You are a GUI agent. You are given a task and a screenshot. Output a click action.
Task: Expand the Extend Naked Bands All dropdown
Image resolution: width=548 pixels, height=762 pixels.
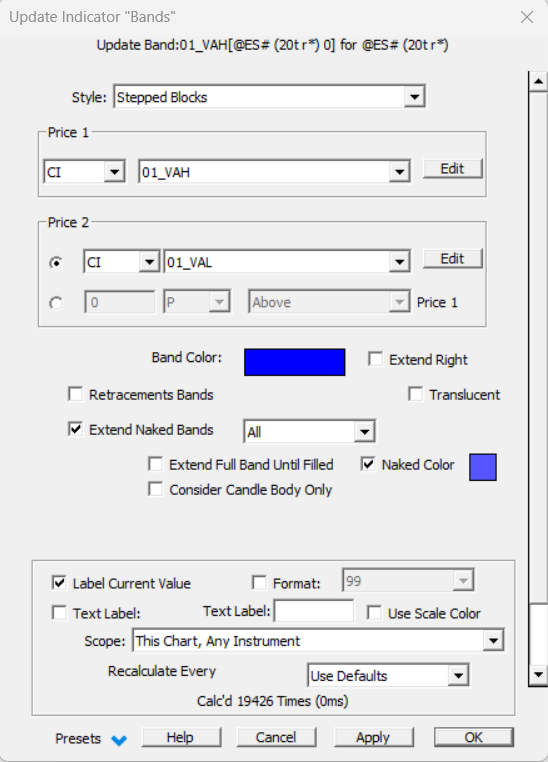pyautogui.click(x=364, y=431)
